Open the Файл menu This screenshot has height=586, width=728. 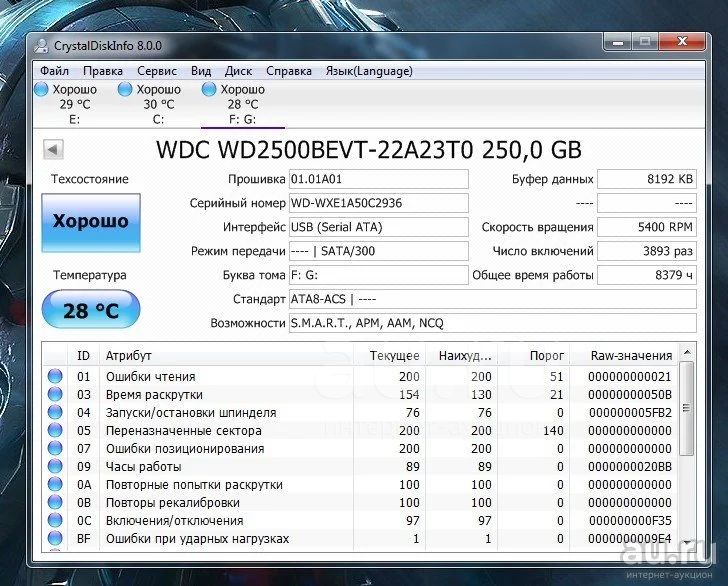[x=54, y=71]
